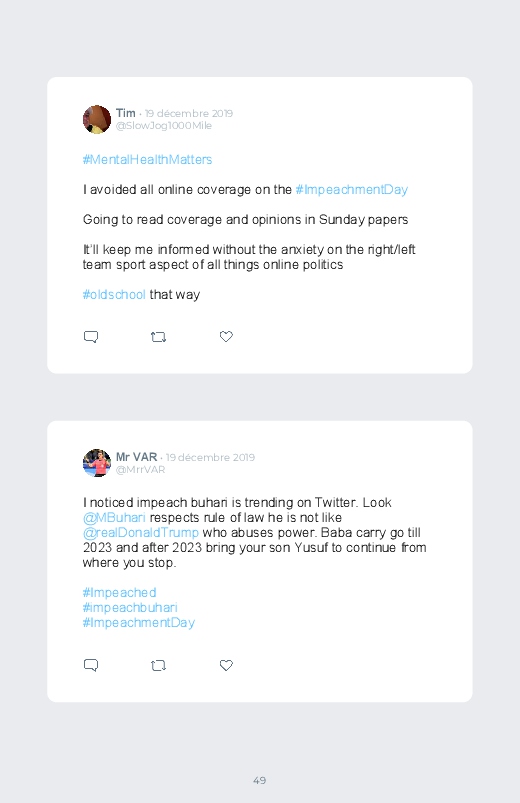Click the reply icon on Tim's tweet
This screenshot has height=803, width=520.
(91, 336)
